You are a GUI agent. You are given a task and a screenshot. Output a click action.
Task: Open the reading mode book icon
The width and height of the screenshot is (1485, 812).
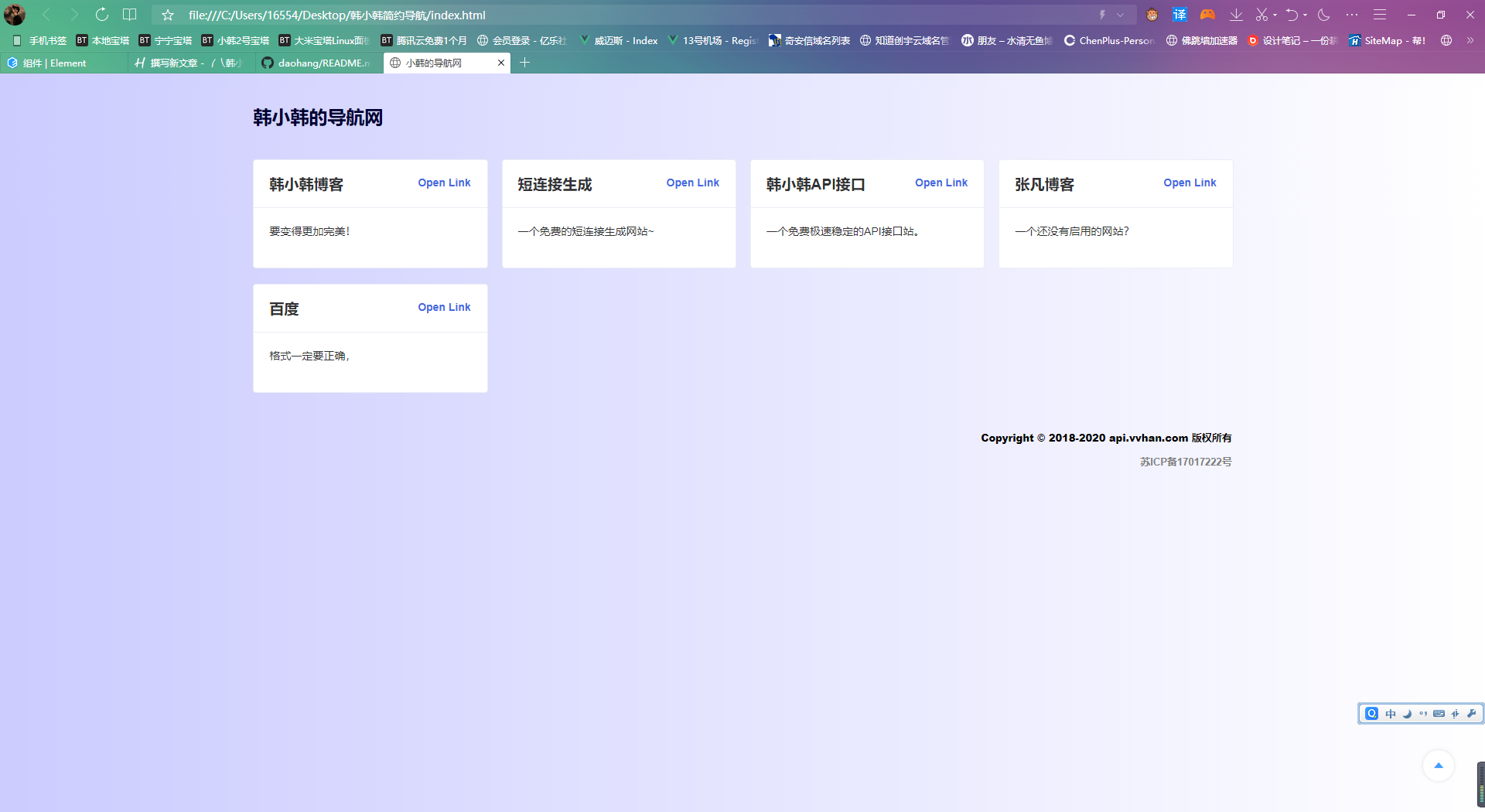130,15
